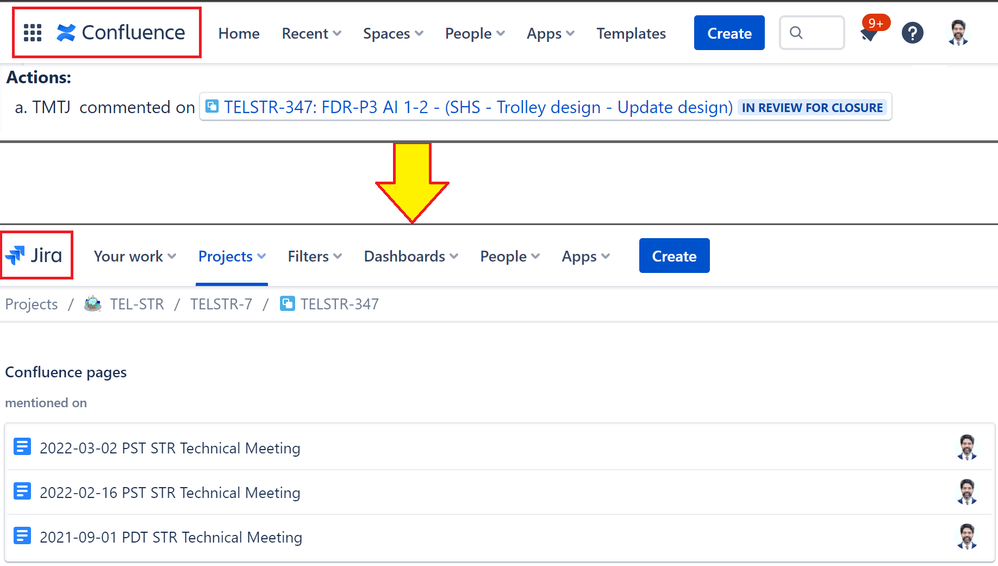Expand the Jira Apps dropdown

(x=586, y=257)
